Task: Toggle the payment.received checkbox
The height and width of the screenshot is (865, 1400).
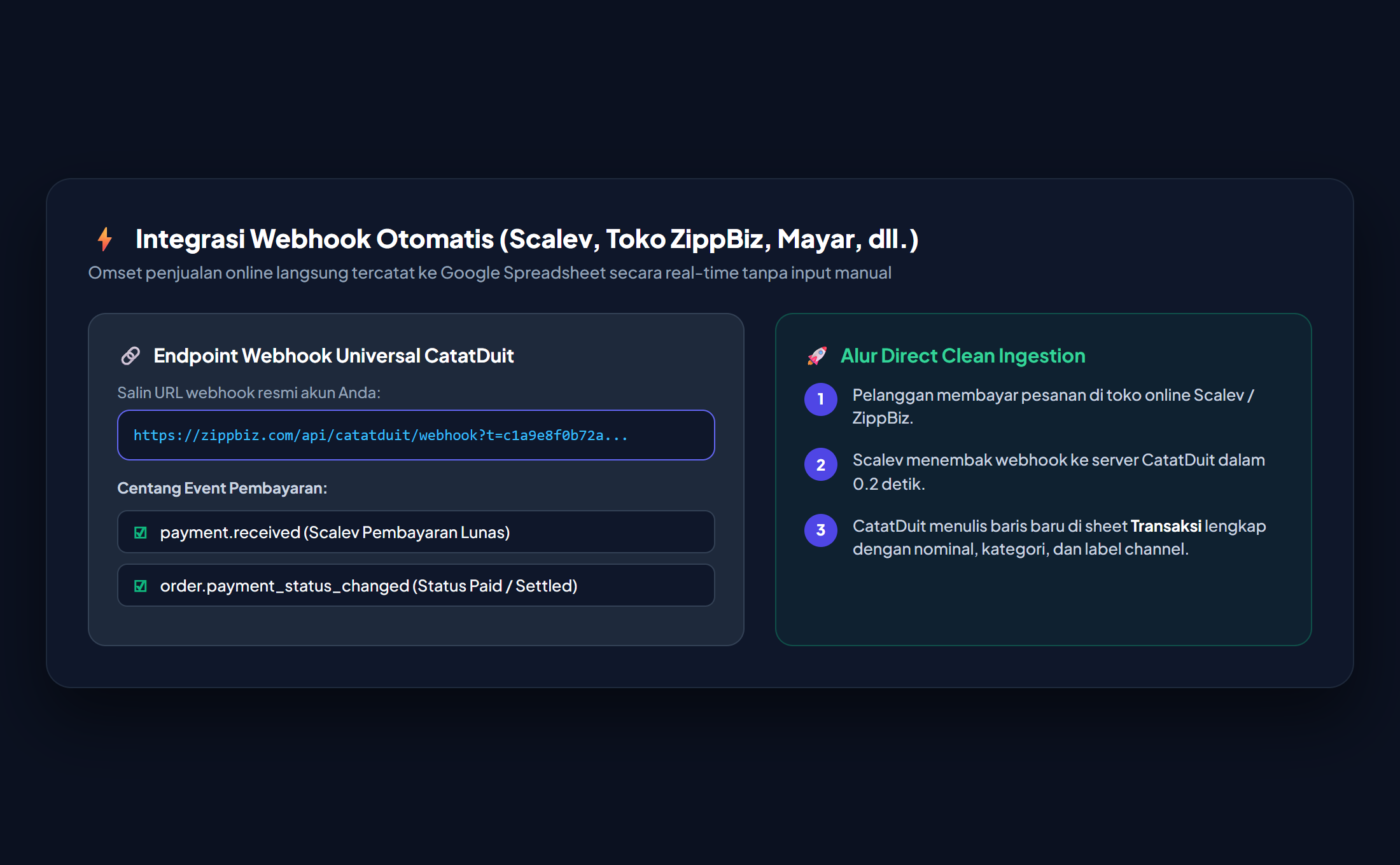Action: click(x=141, y=532)
